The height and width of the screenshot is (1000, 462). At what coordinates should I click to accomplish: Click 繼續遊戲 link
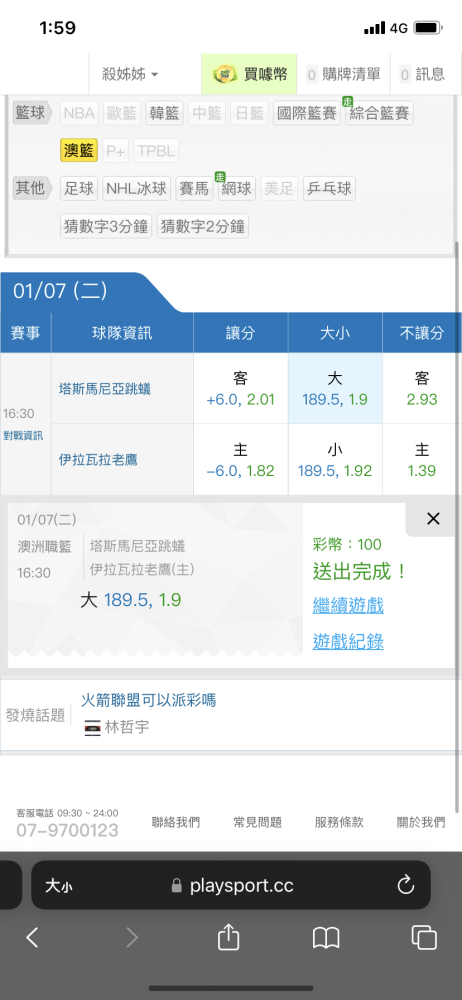click(x=348, y=605)
